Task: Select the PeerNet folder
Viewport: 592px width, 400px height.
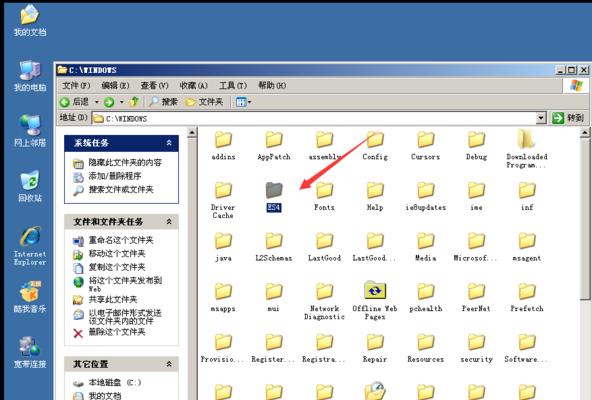Action: click(476, 297)
